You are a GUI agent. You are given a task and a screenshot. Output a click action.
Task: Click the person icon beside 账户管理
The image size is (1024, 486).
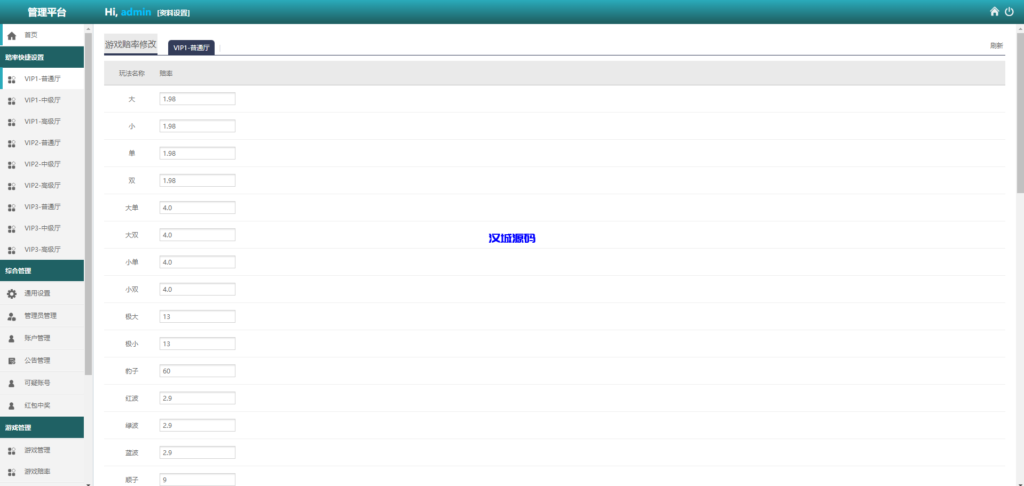12,338
